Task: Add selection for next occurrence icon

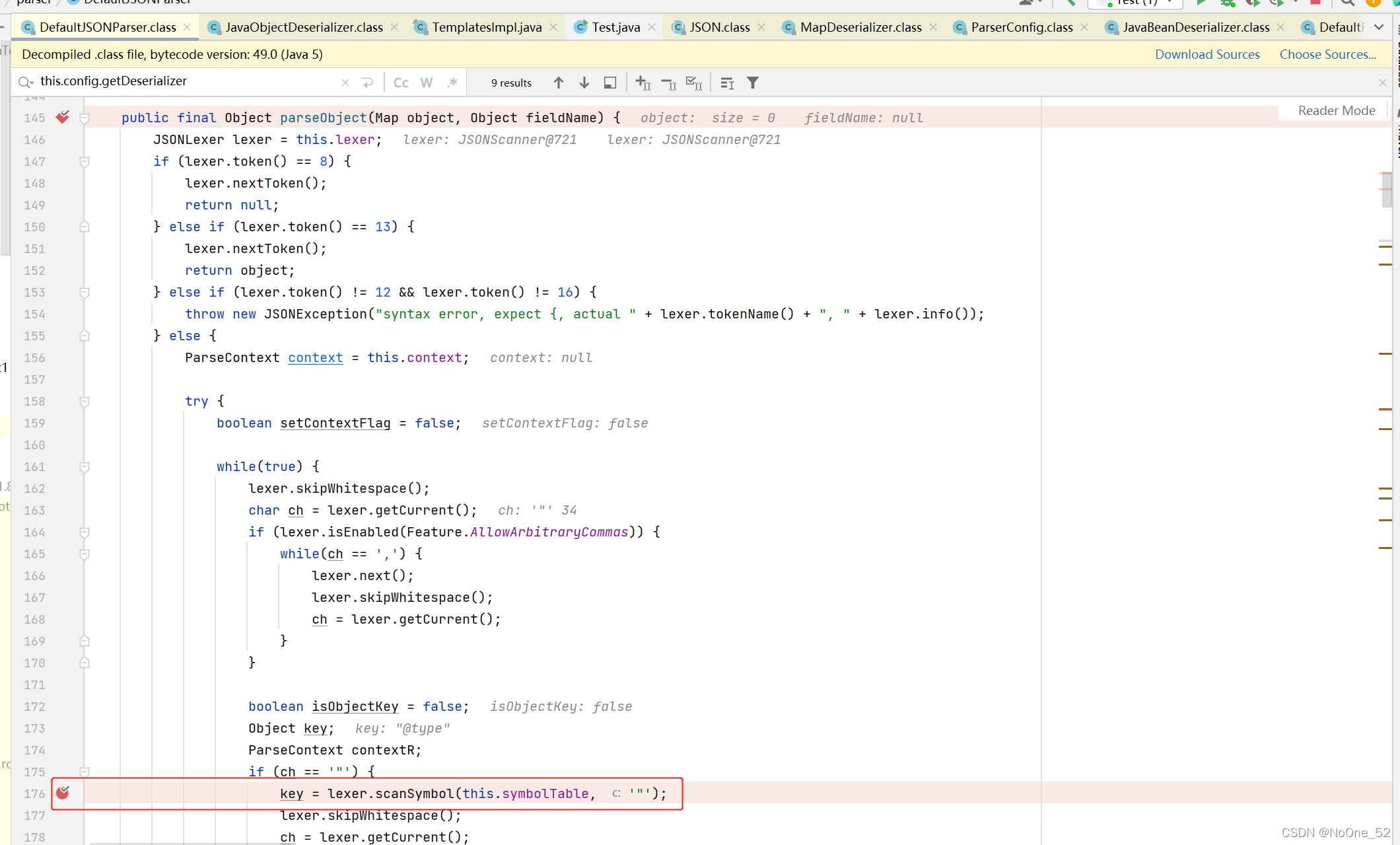Action: (x=643, y=83)
